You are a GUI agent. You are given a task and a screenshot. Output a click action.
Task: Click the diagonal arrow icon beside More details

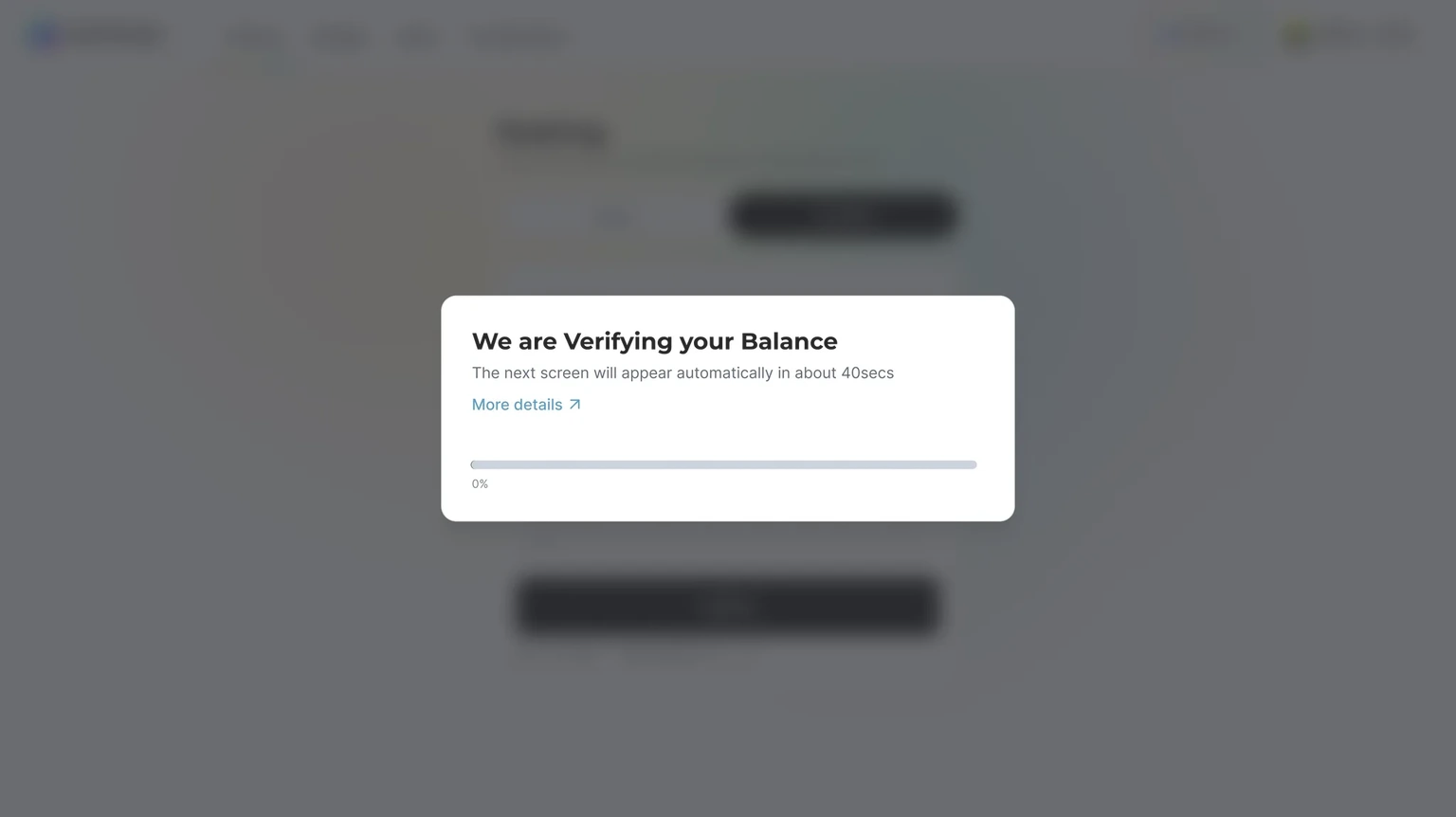pyautogui.click(x=574, y=405)
